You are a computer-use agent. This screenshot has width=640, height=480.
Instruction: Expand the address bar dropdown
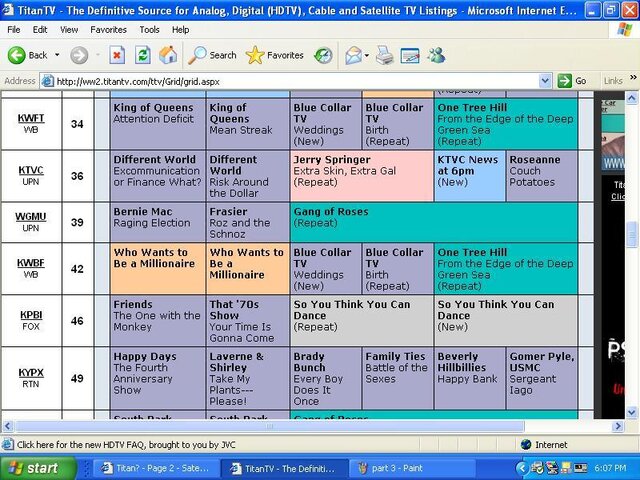coord(545,81)
